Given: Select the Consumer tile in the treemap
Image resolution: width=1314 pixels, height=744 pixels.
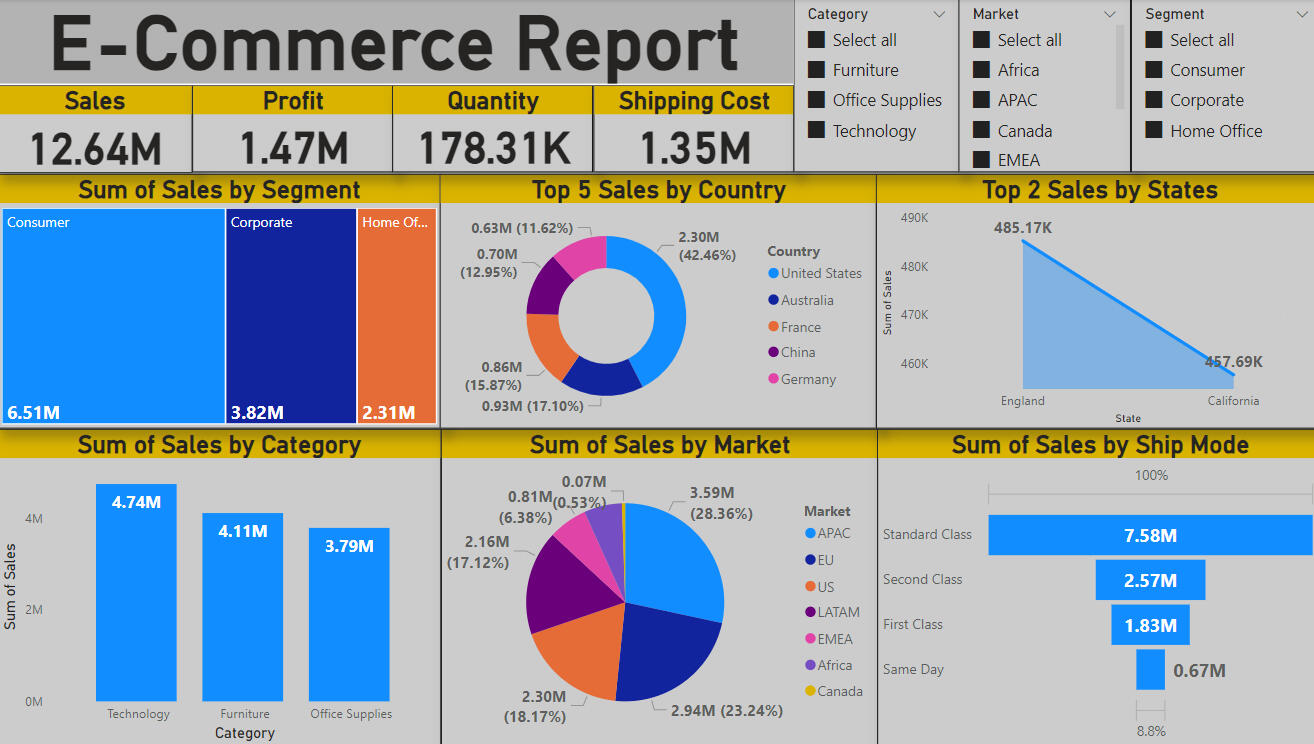Looking at the screenshot, I should pyautogui.click(x=113, y=315).
